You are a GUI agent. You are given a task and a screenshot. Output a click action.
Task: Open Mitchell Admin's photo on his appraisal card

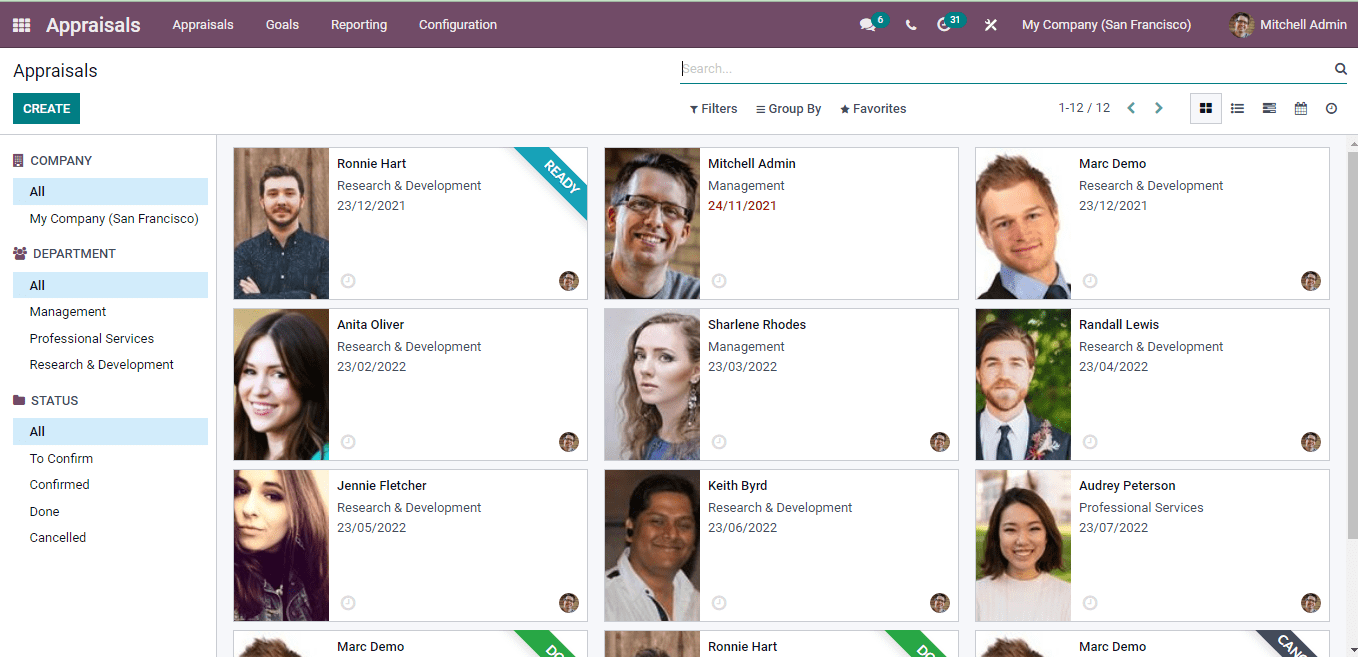pyautogui.click(x=652, y=224)
